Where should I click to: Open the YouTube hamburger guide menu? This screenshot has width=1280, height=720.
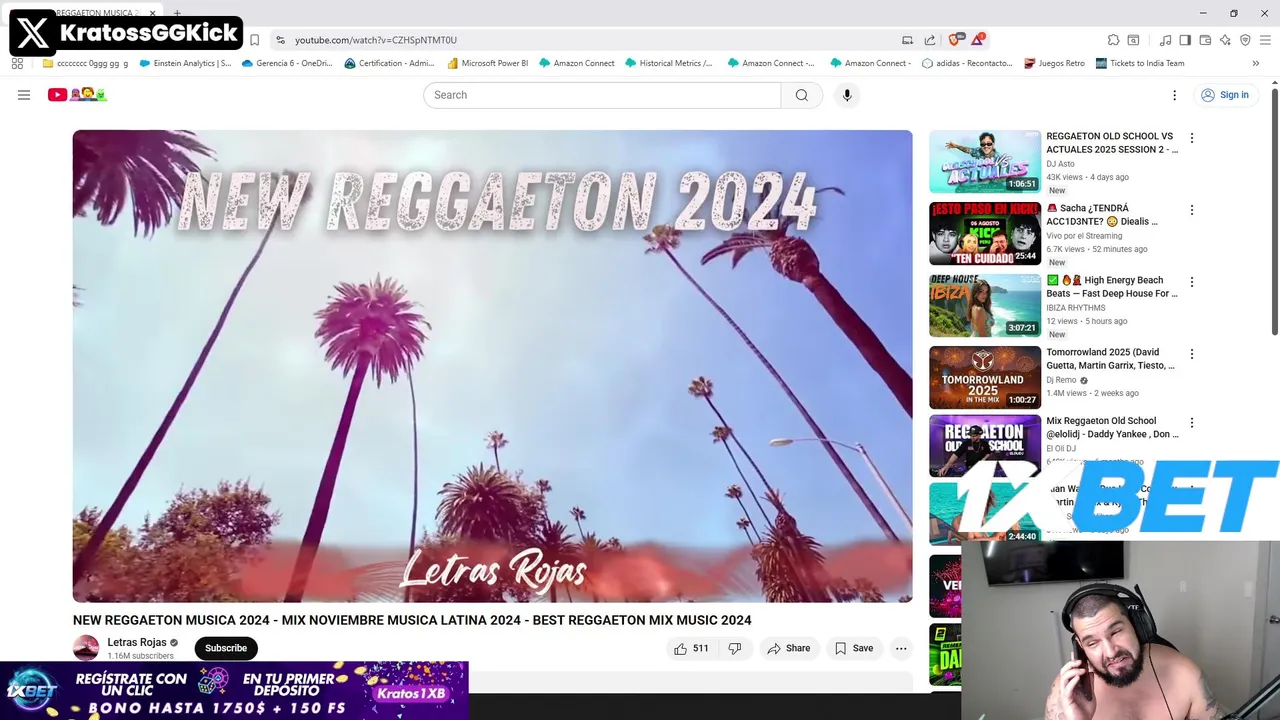coord(24,95)
